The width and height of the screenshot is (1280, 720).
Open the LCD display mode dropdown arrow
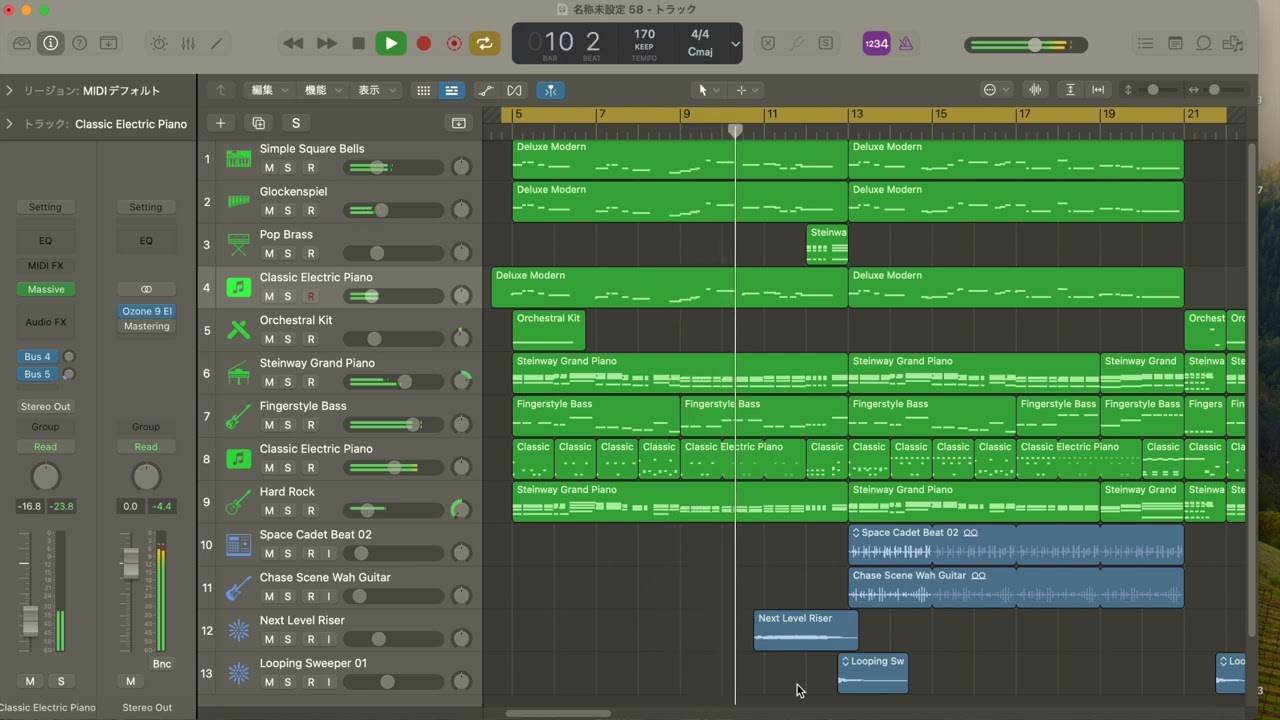click(735, 44)
